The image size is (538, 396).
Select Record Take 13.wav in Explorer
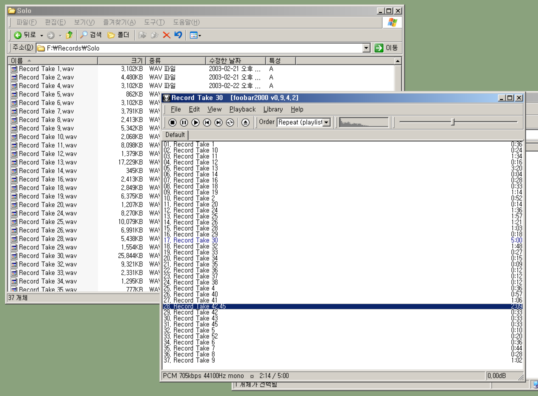tap(48, 162)
